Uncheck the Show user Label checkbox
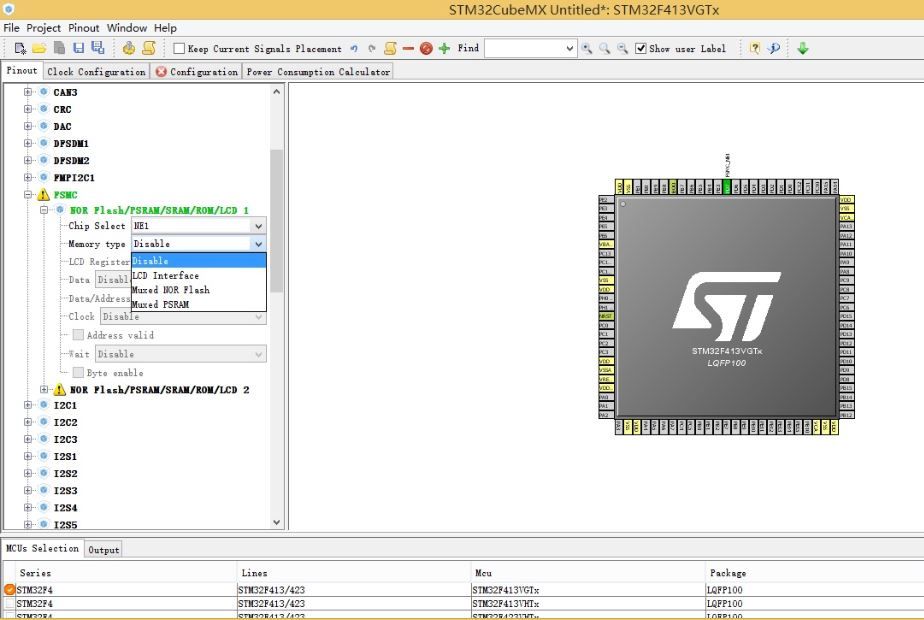This screenshot has width=924, height=620. pos(641,48)
